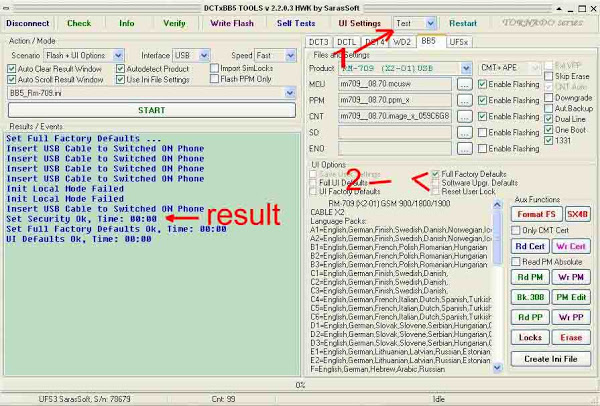Toggle the Dual Line checkbox
This screenshot has width=600, height=406.
pyautogui.click(x=548, y=119)
